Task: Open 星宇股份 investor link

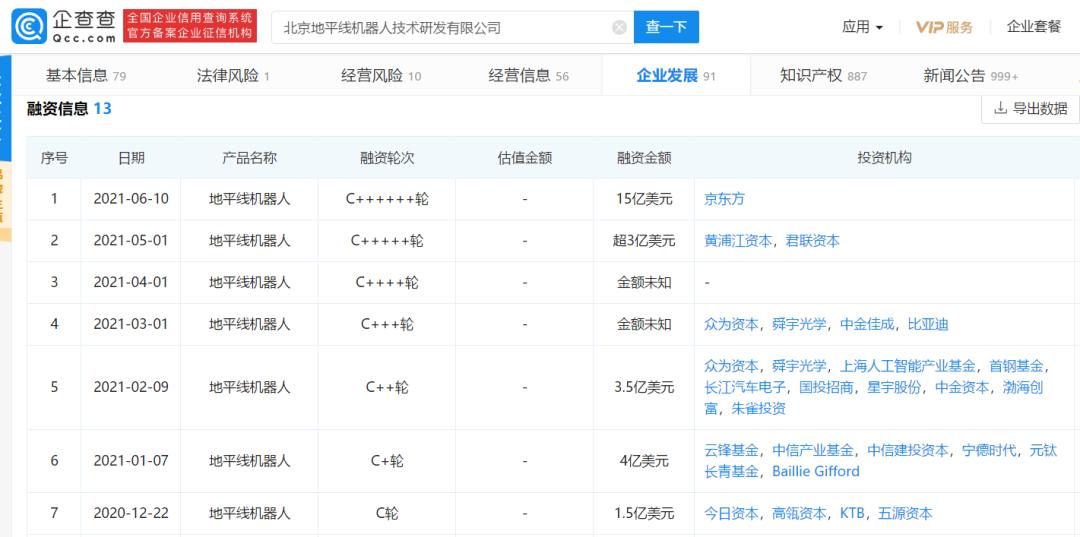Action: tap(894, 387)
